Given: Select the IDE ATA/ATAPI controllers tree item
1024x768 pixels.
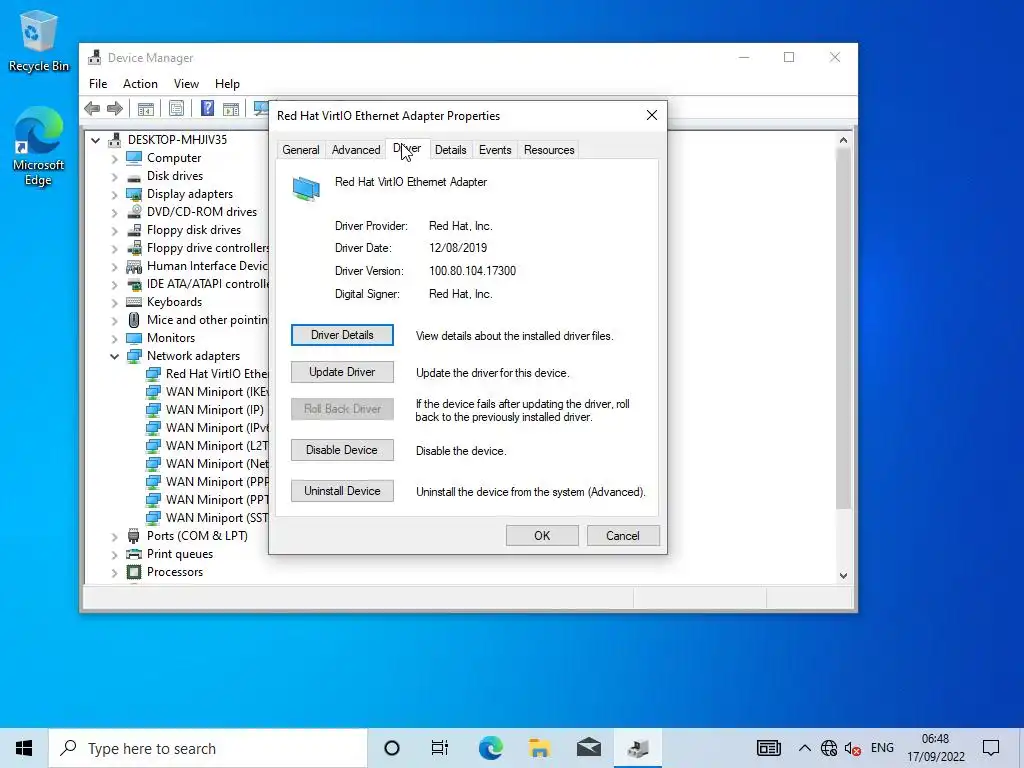Looking at the screenshot, I should [x=198, y=284].
